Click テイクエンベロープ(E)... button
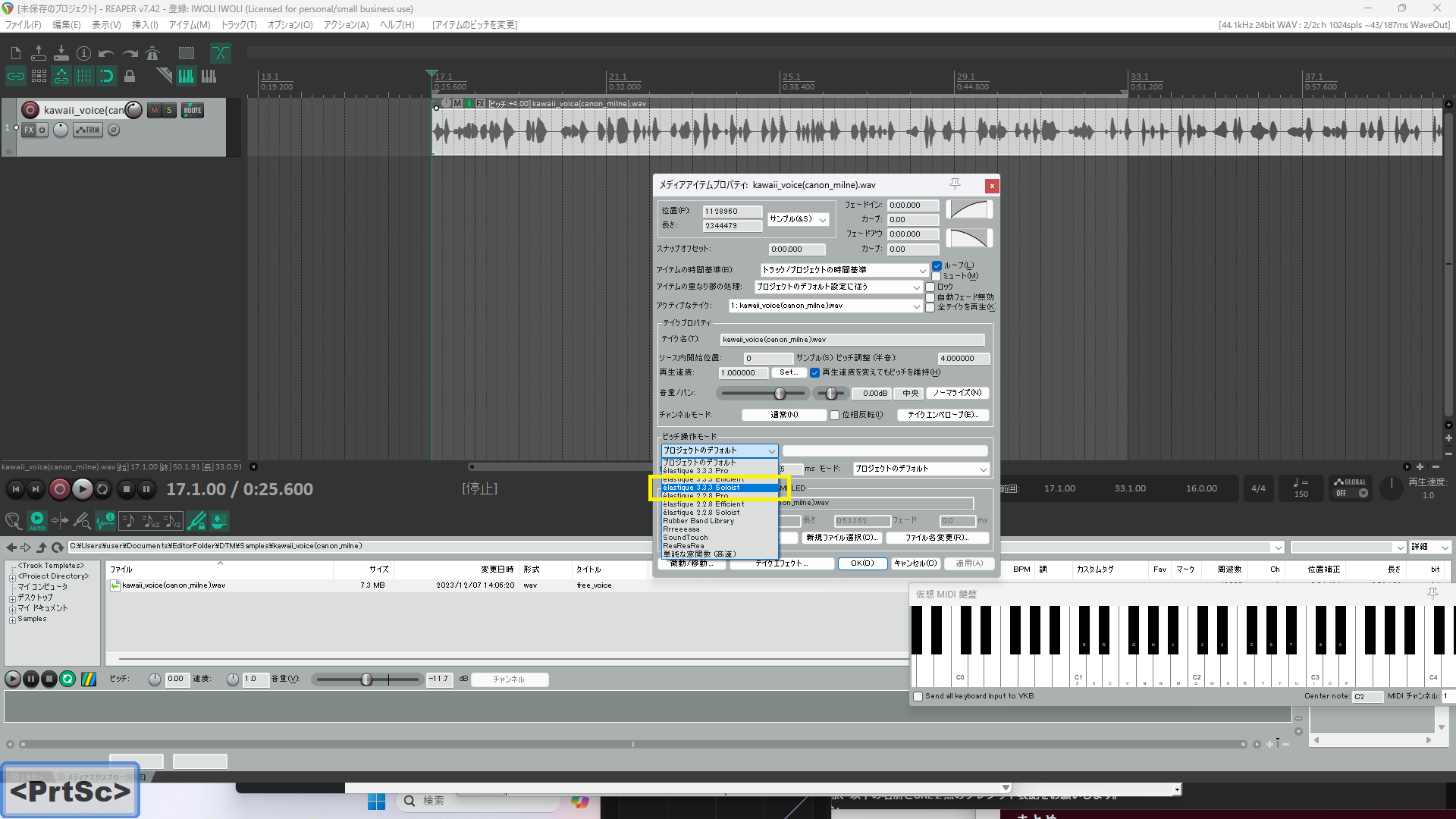The height and width of the screenshot is (819, 1456). 943,415
